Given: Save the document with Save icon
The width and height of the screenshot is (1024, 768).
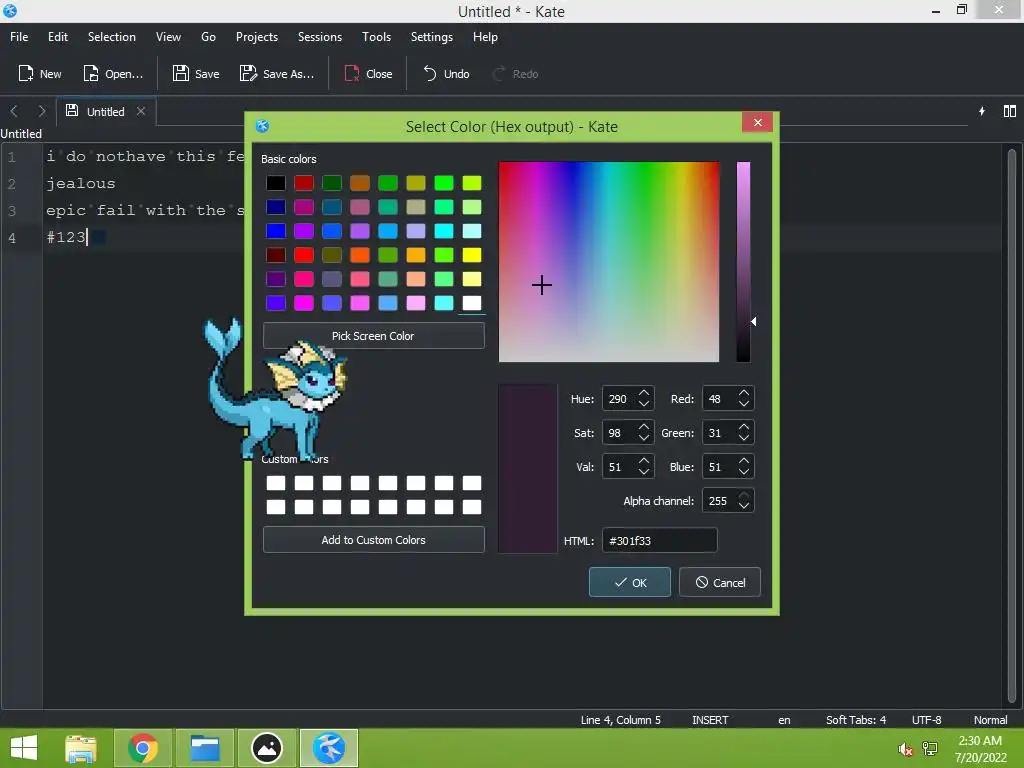Looking at the screenshot, I should click(196, 74).
